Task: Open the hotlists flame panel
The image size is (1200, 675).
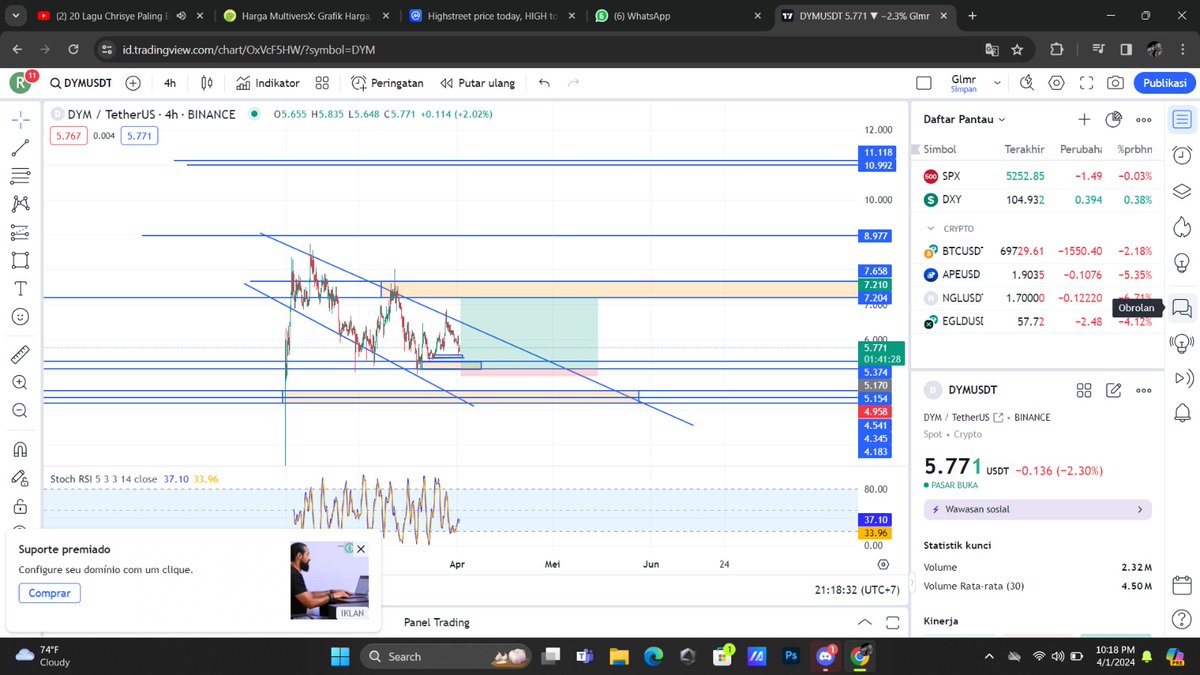Action: click(1181, 225)
